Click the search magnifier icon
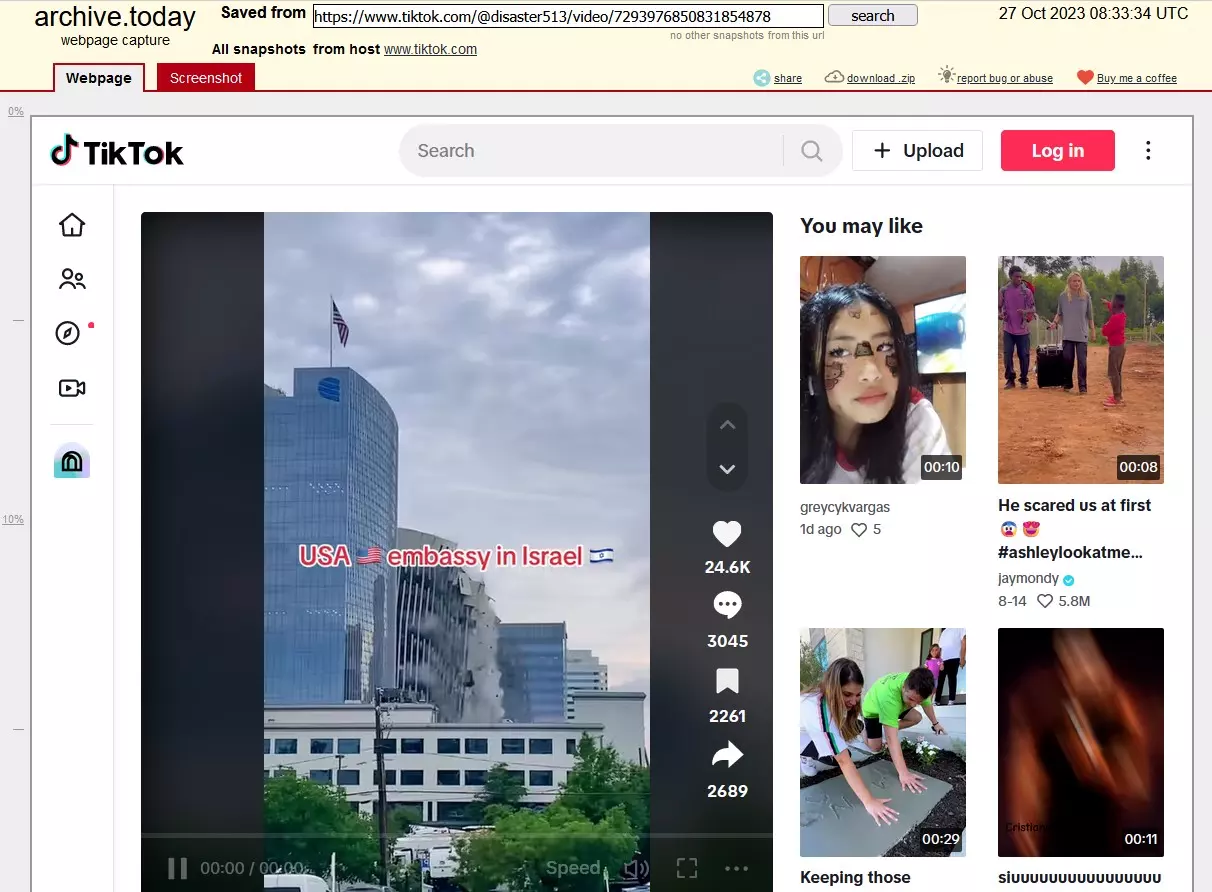 click(812, 151)
